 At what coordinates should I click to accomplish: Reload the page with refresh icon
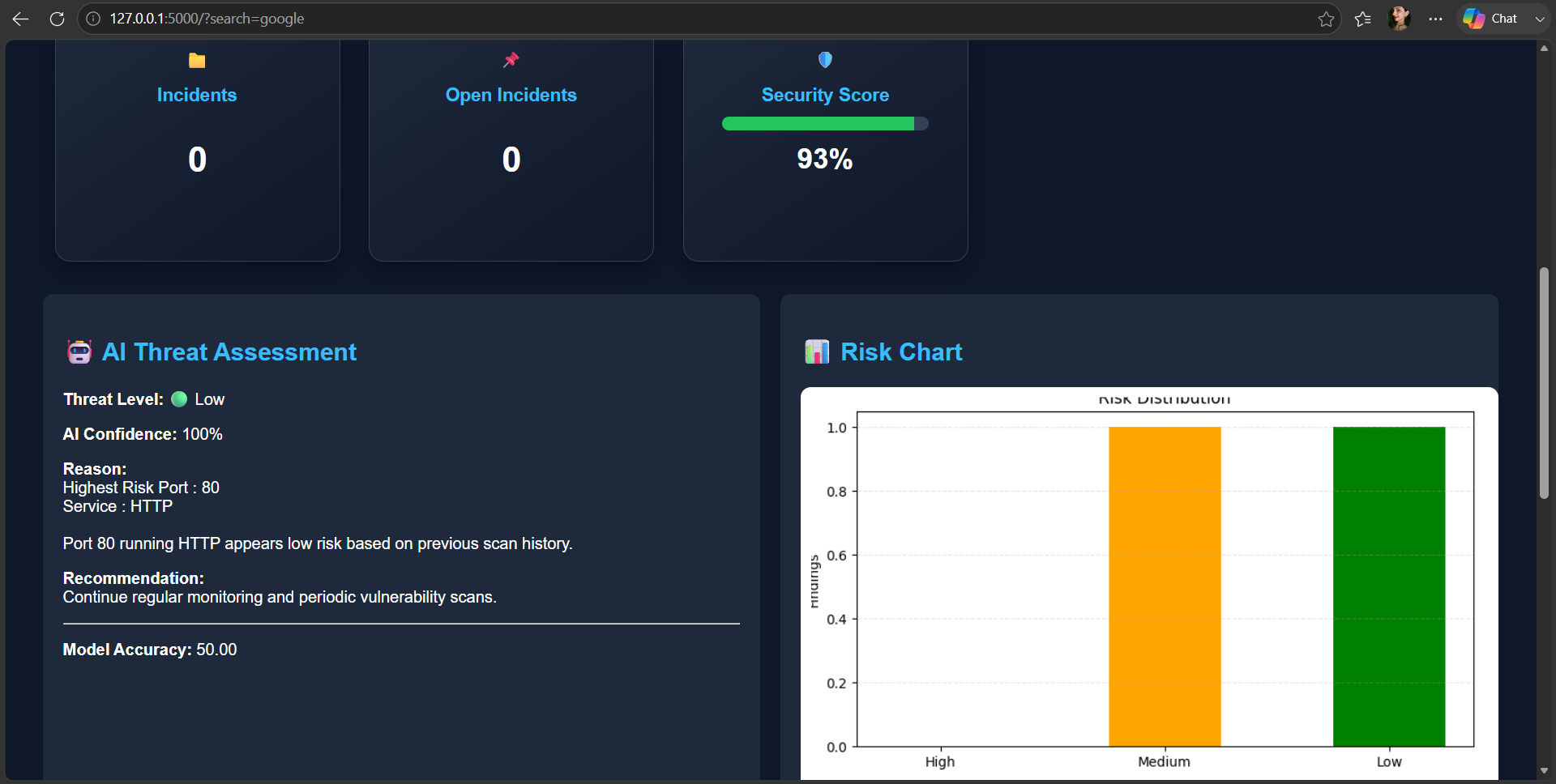(x=57, y=19)
